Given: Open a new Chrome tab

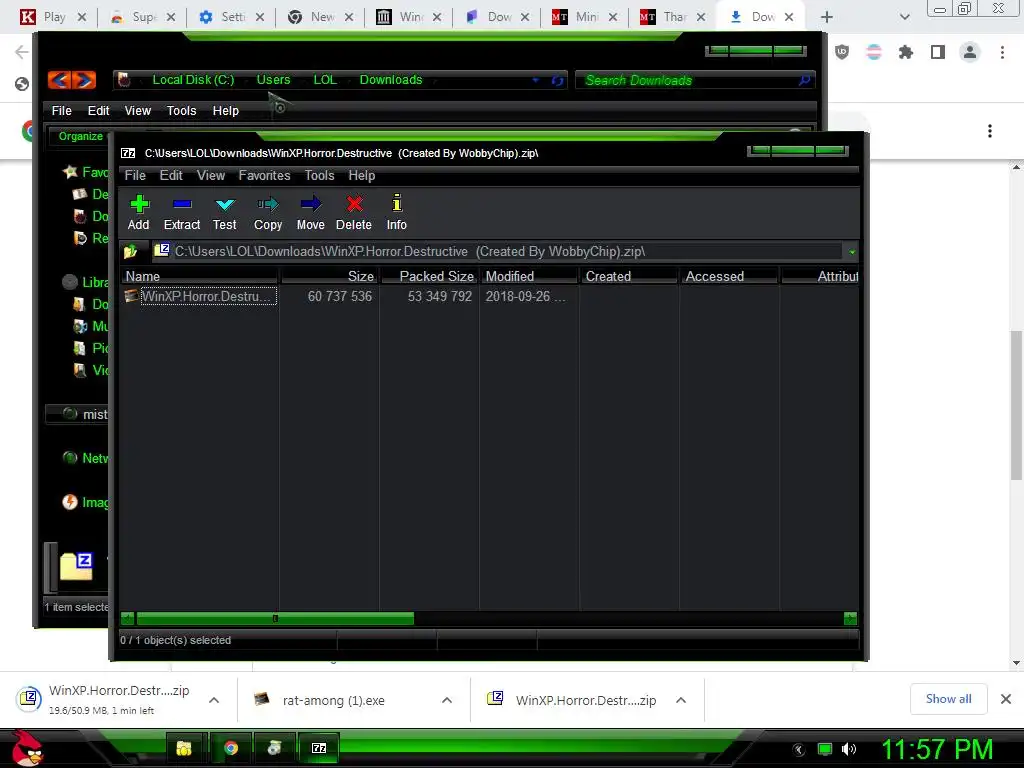Looking at the screenshot, I should click(827, 17).
